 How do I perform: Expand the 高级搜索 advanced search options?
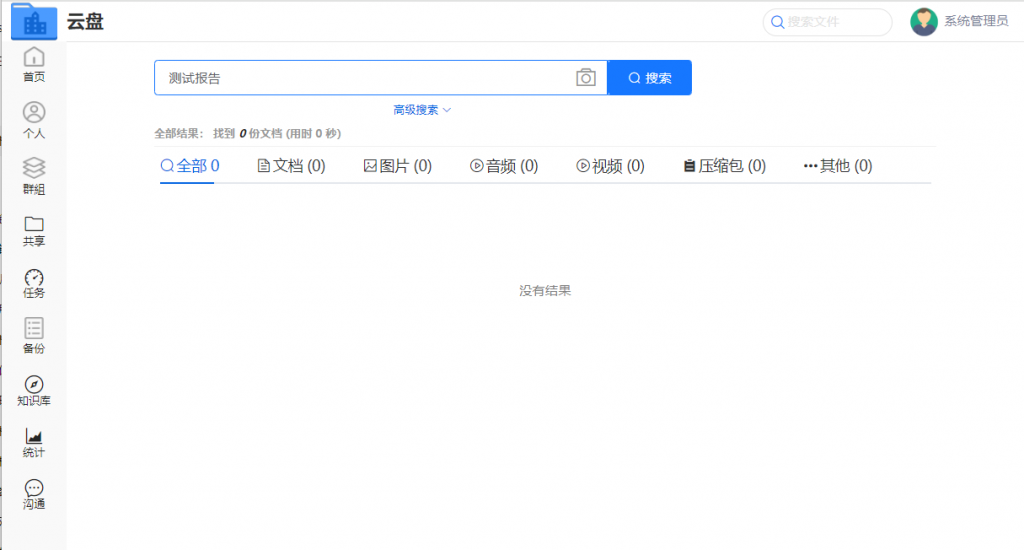point(422,110)
